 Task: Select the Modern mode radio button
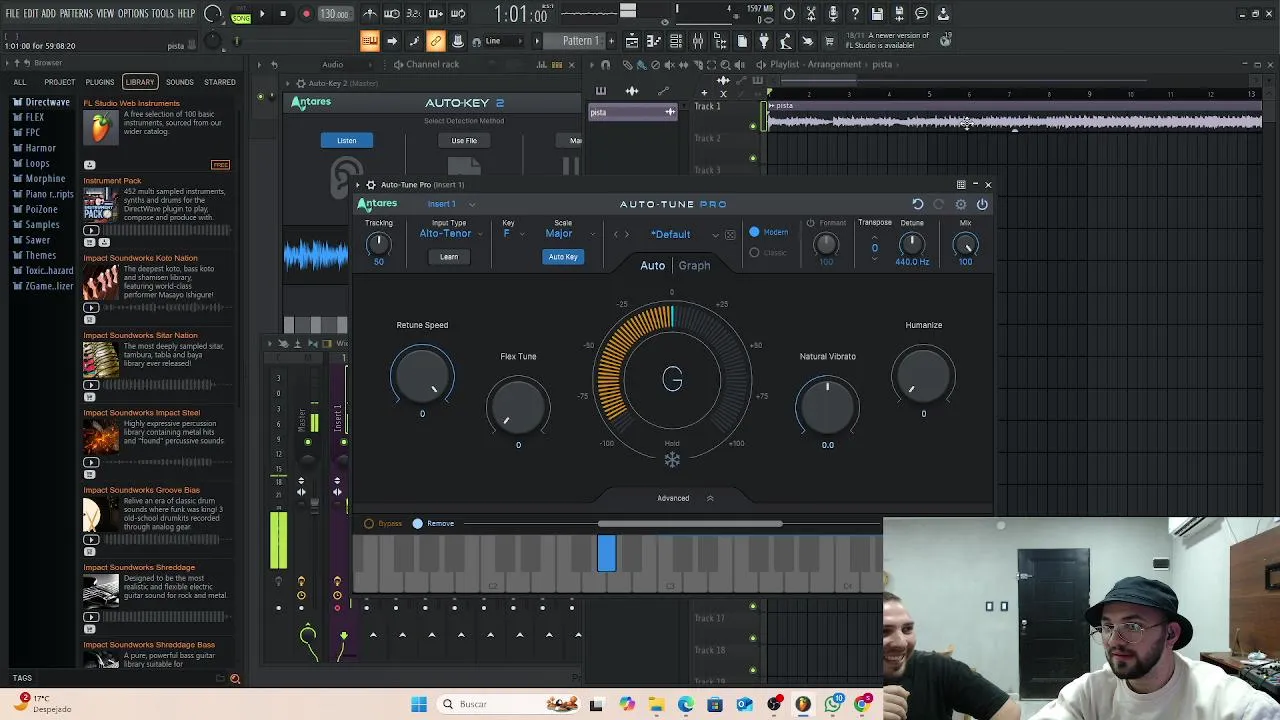click(754, 232)
